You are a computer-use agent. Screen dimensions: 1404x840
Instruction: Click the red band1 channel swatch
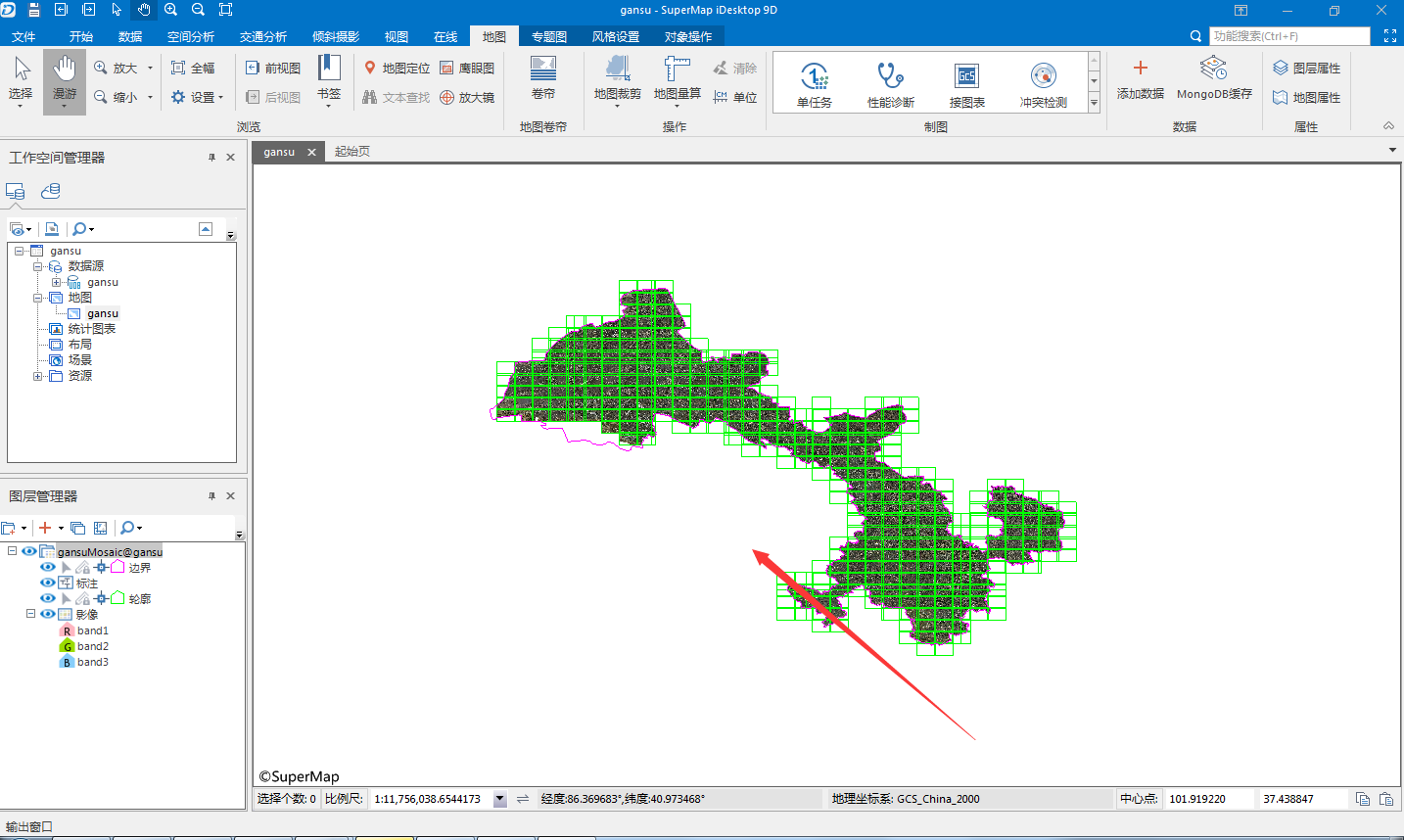pyautogui.click(x=68, y=630)
